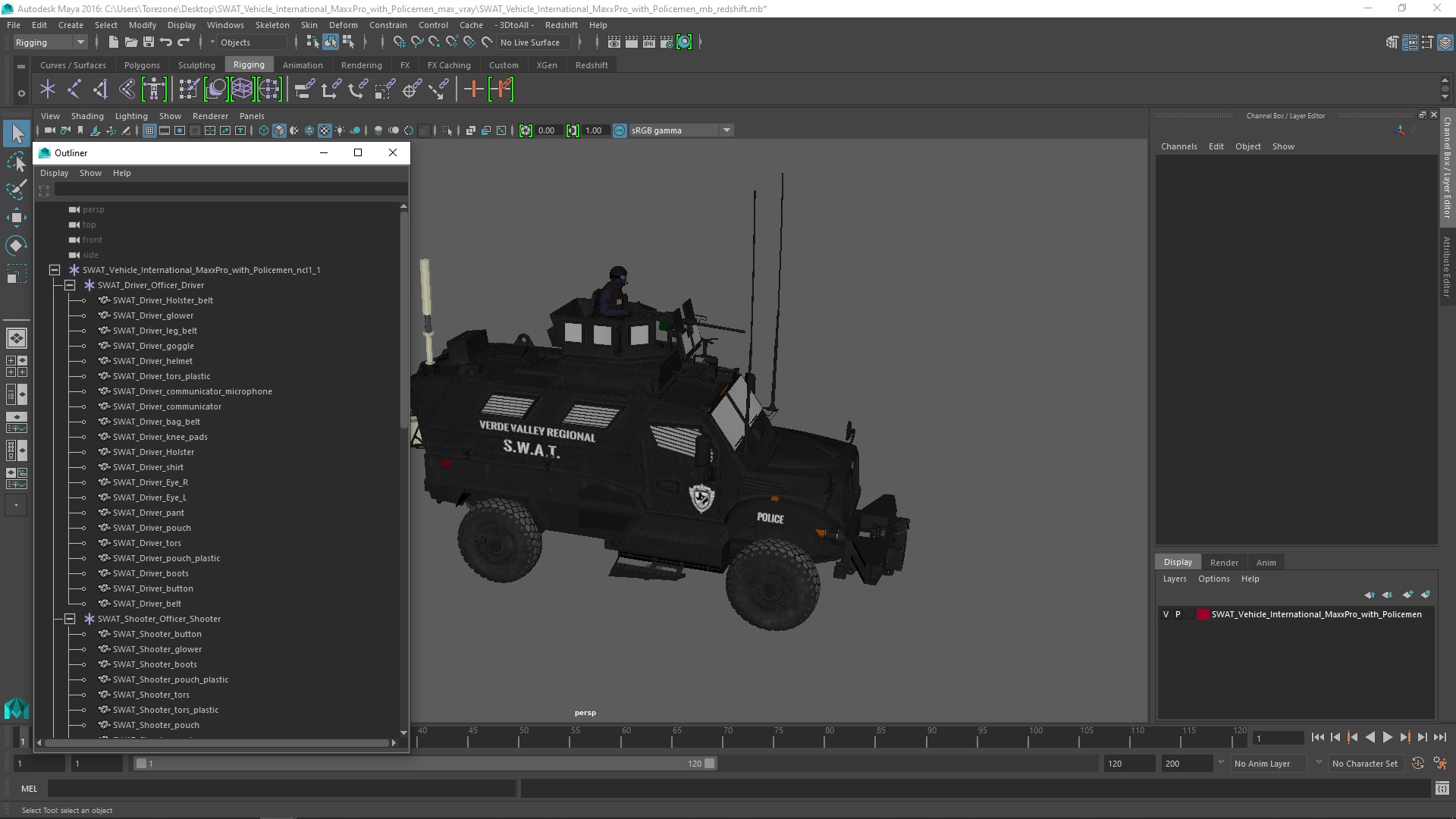Collapse SWAT_Shooter_Officer_Shooter group

click(x=70, y=619)
